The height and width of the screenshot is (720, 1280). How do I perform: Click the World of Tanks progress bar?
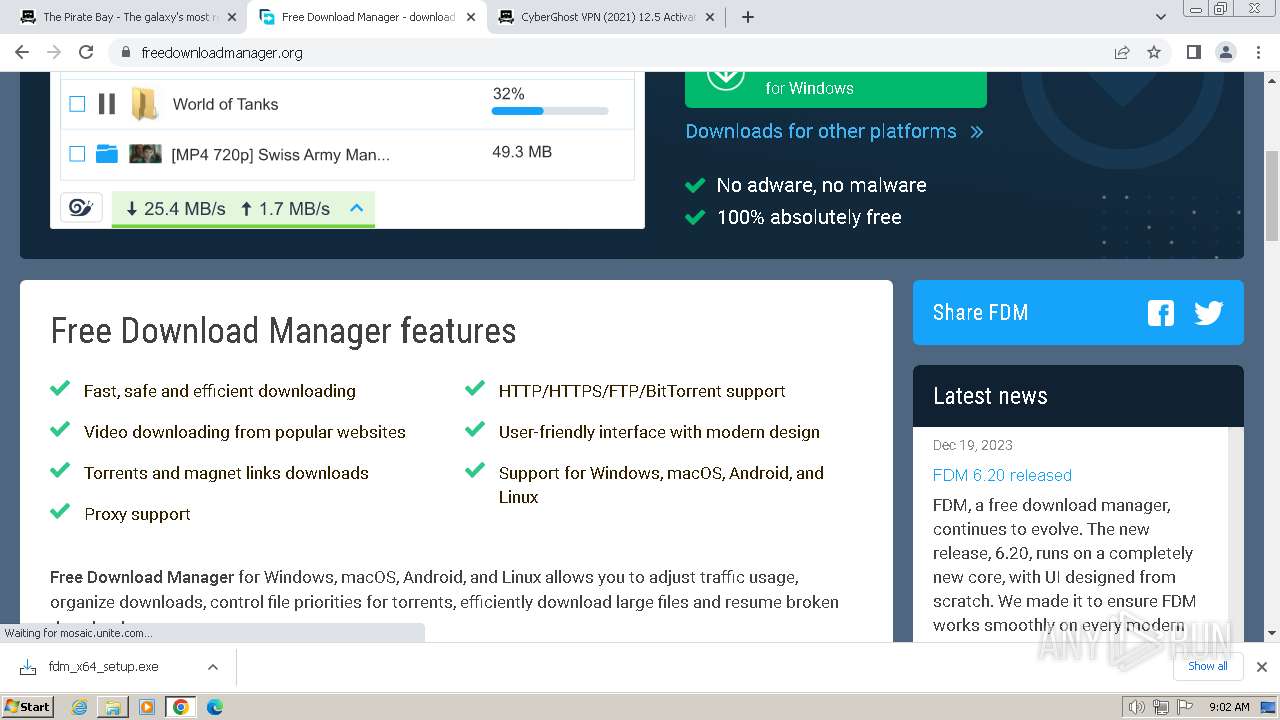pyautogui.click(x=550, y=111)
